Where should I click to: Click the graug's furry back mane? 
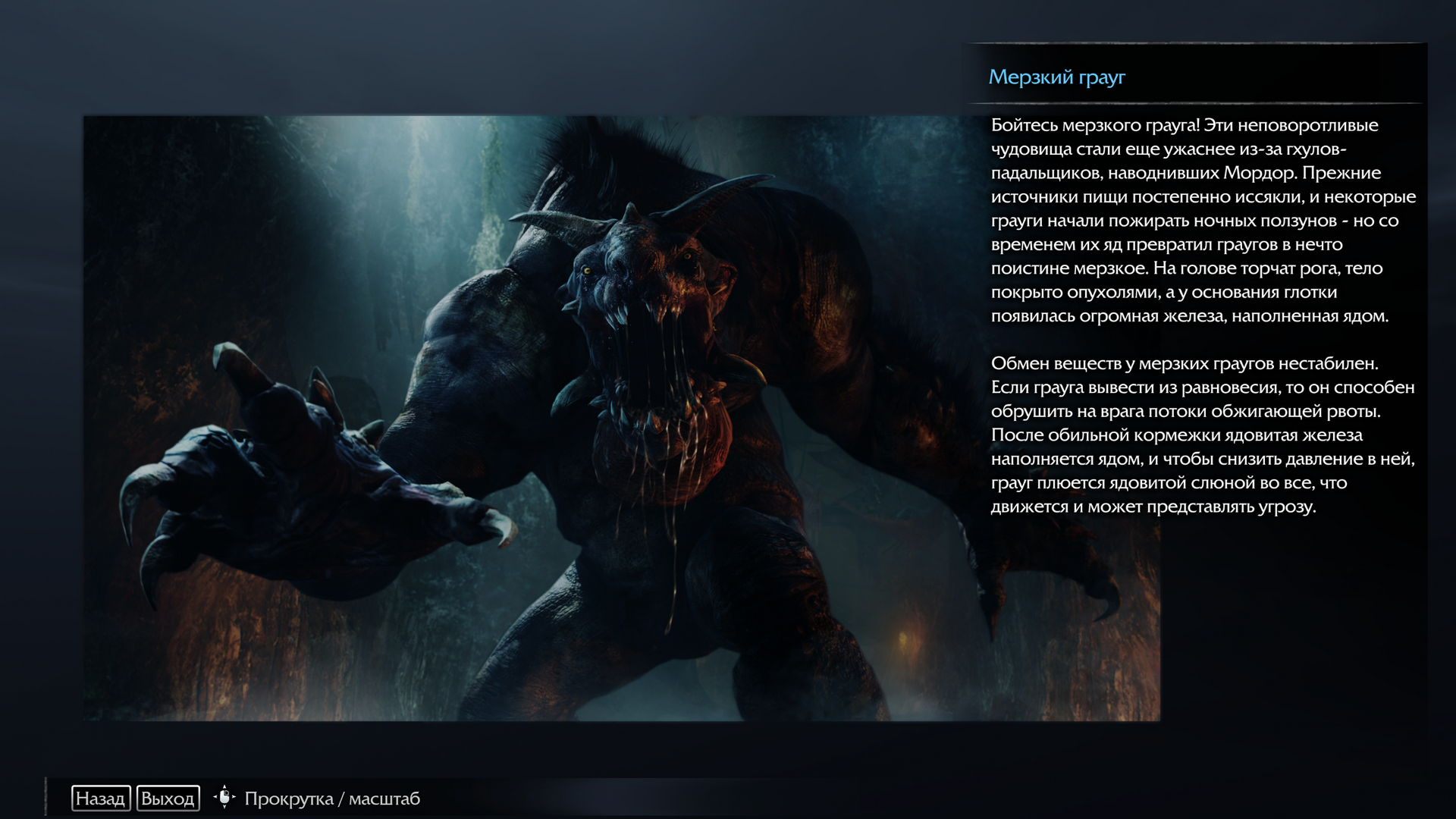(x=607, y=152)
